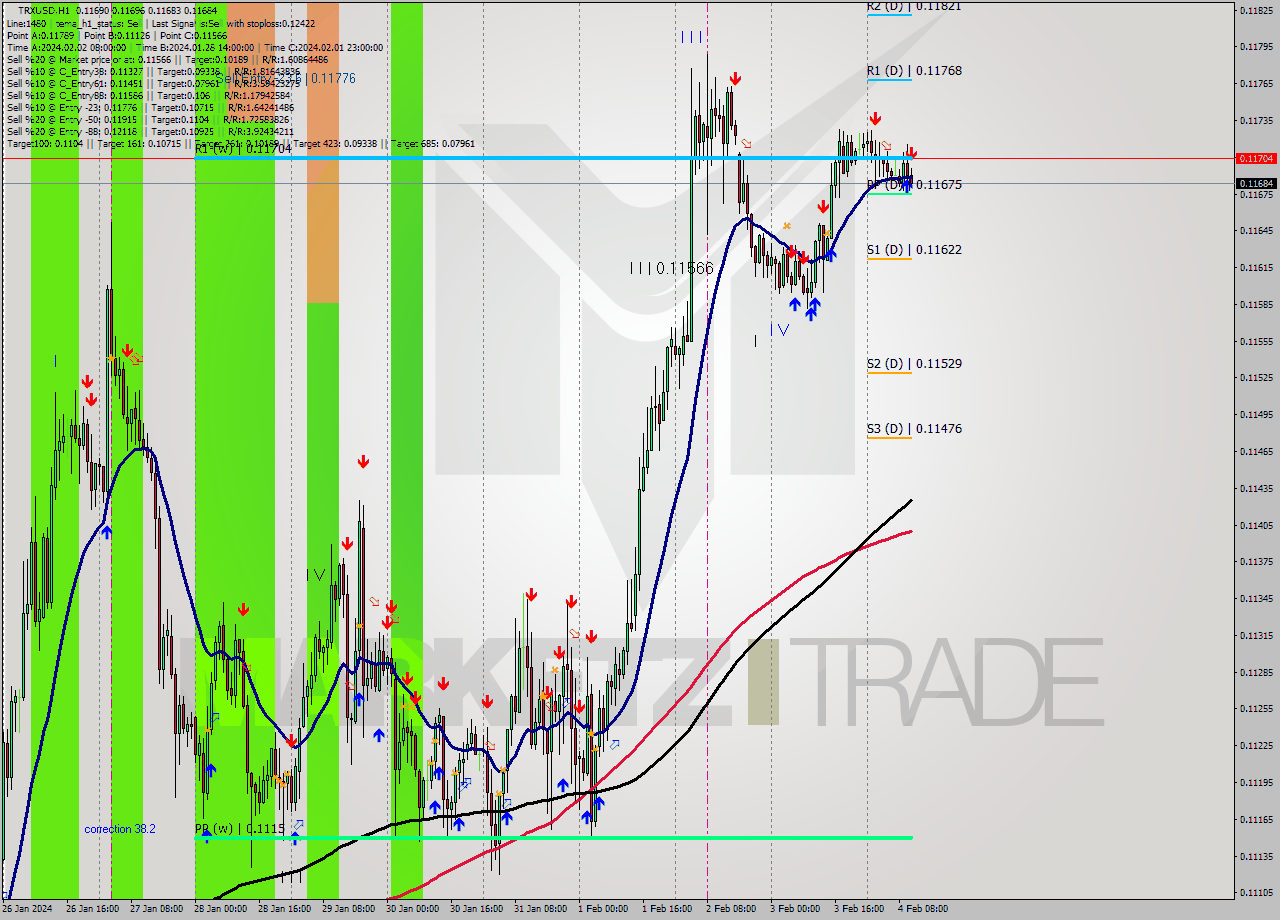The width and height of the screenshot is (1280, 920).
Task: Click the dark 0.11684 current price tag
Action: tap(1255, 183)
